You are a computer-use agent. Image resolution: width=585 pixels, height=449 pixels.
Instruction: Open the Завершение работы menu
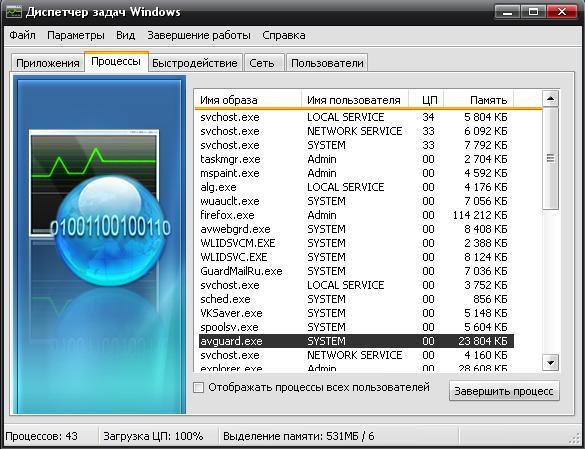click(199, 35)
